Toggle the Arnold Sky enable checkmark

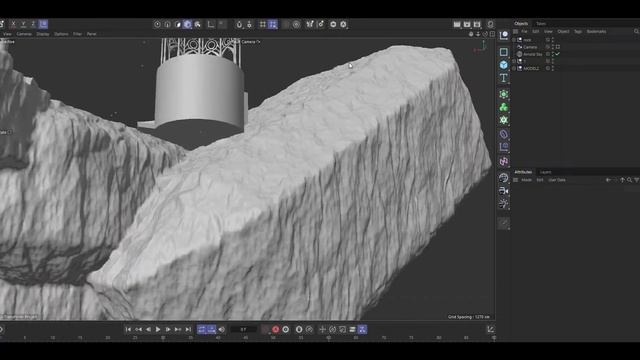[x=558, y=54]
